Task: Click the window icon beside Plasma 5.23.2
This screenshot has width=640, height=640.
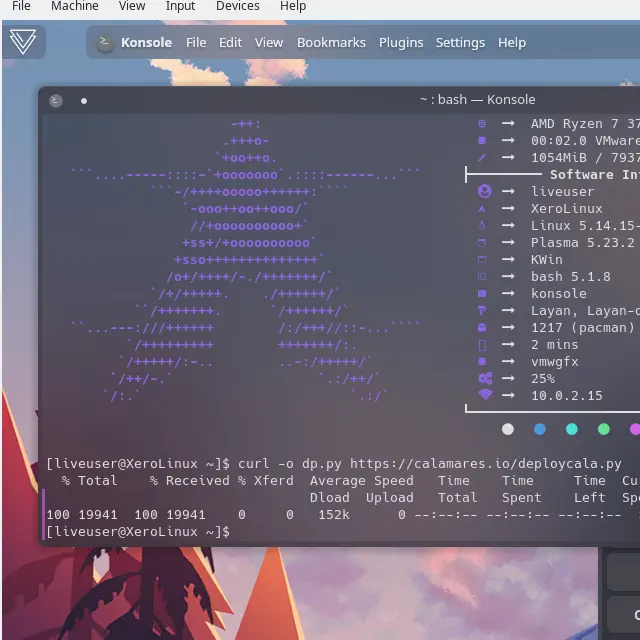Action: point(482,242)
